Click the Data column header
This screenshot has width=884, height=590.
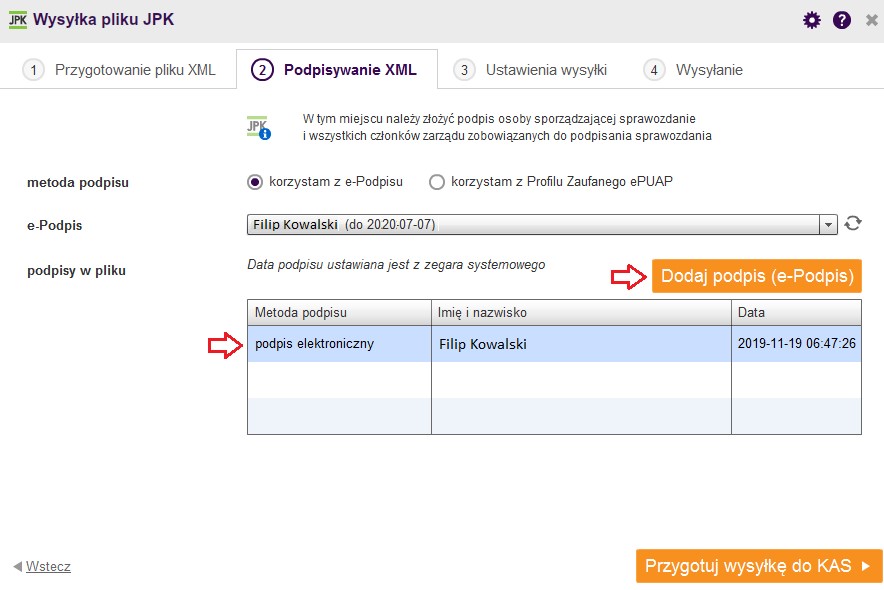[x=796, y=313]
